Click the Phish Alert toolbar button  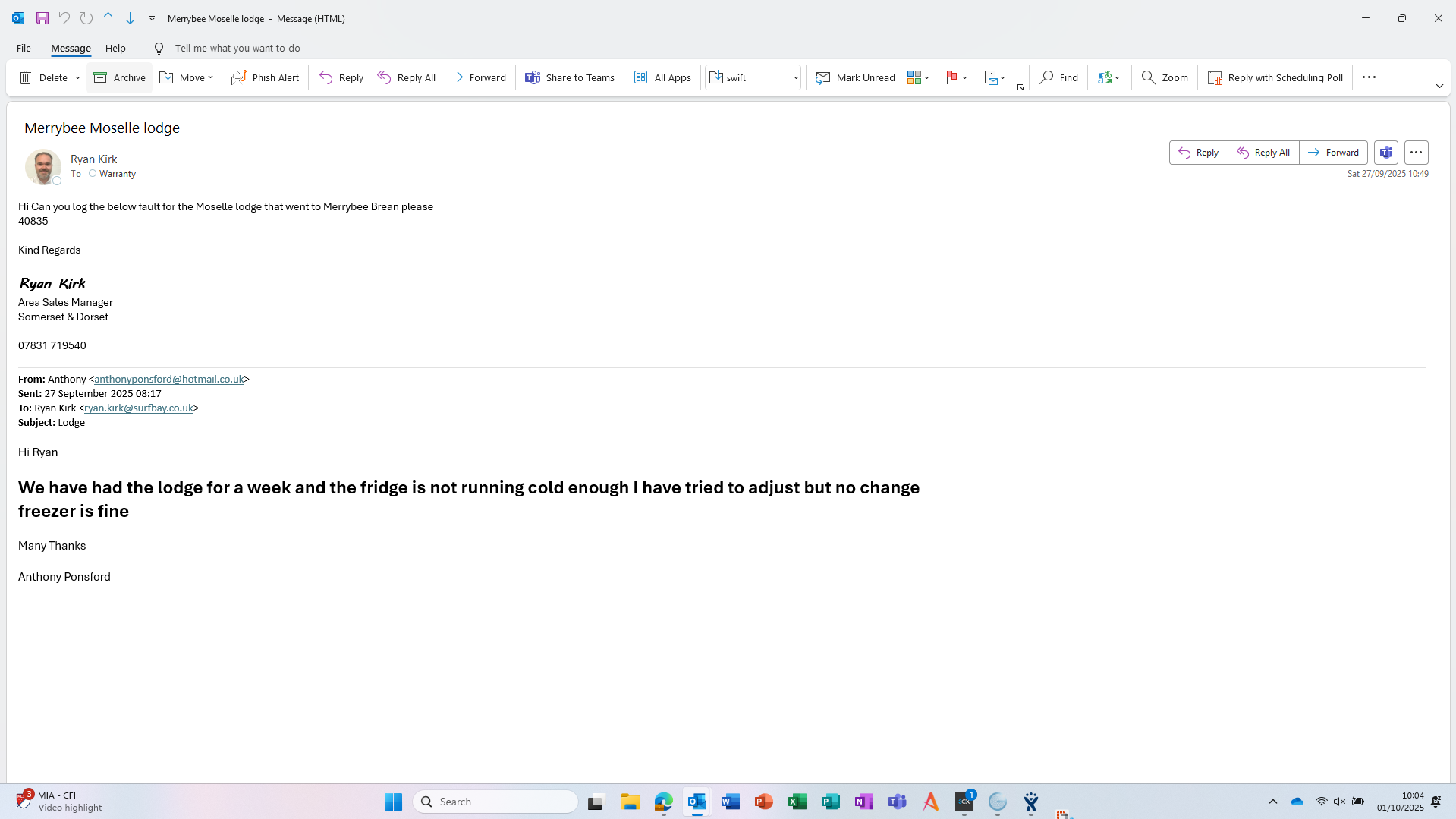(265, 77)
